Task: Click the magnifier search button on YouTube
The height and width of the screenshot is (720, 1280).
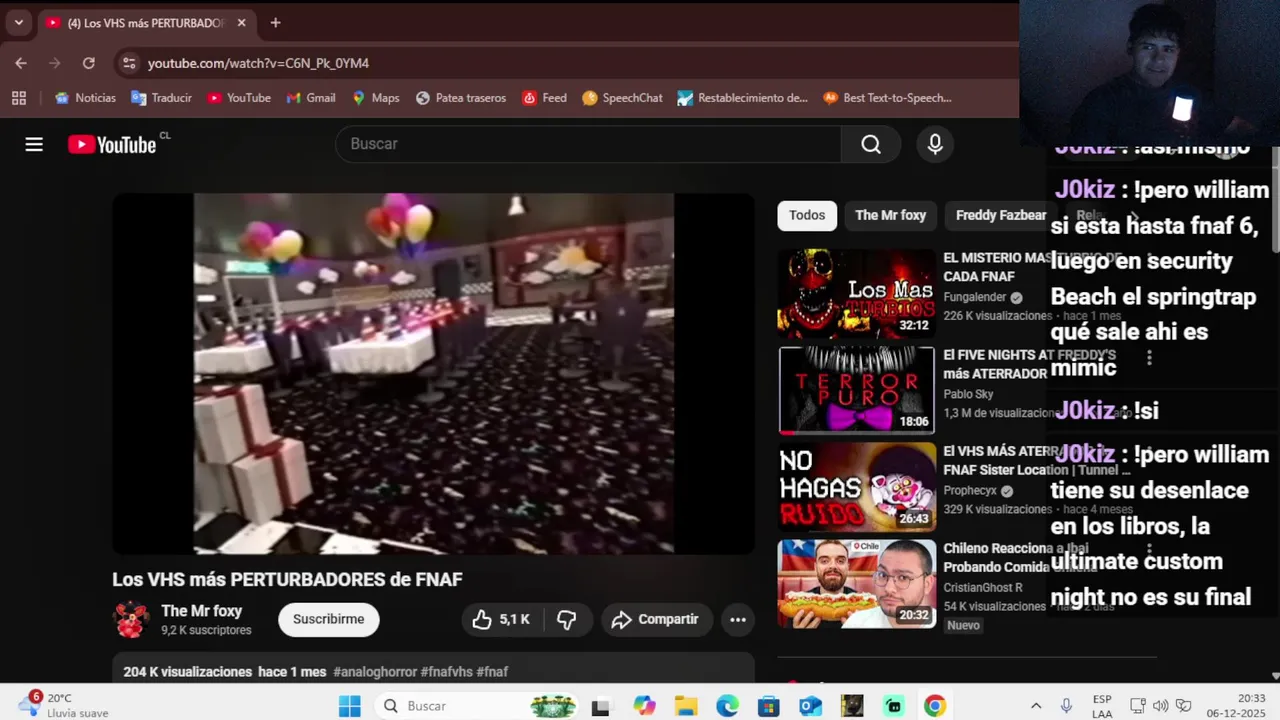Action: (x=871, y=144)
